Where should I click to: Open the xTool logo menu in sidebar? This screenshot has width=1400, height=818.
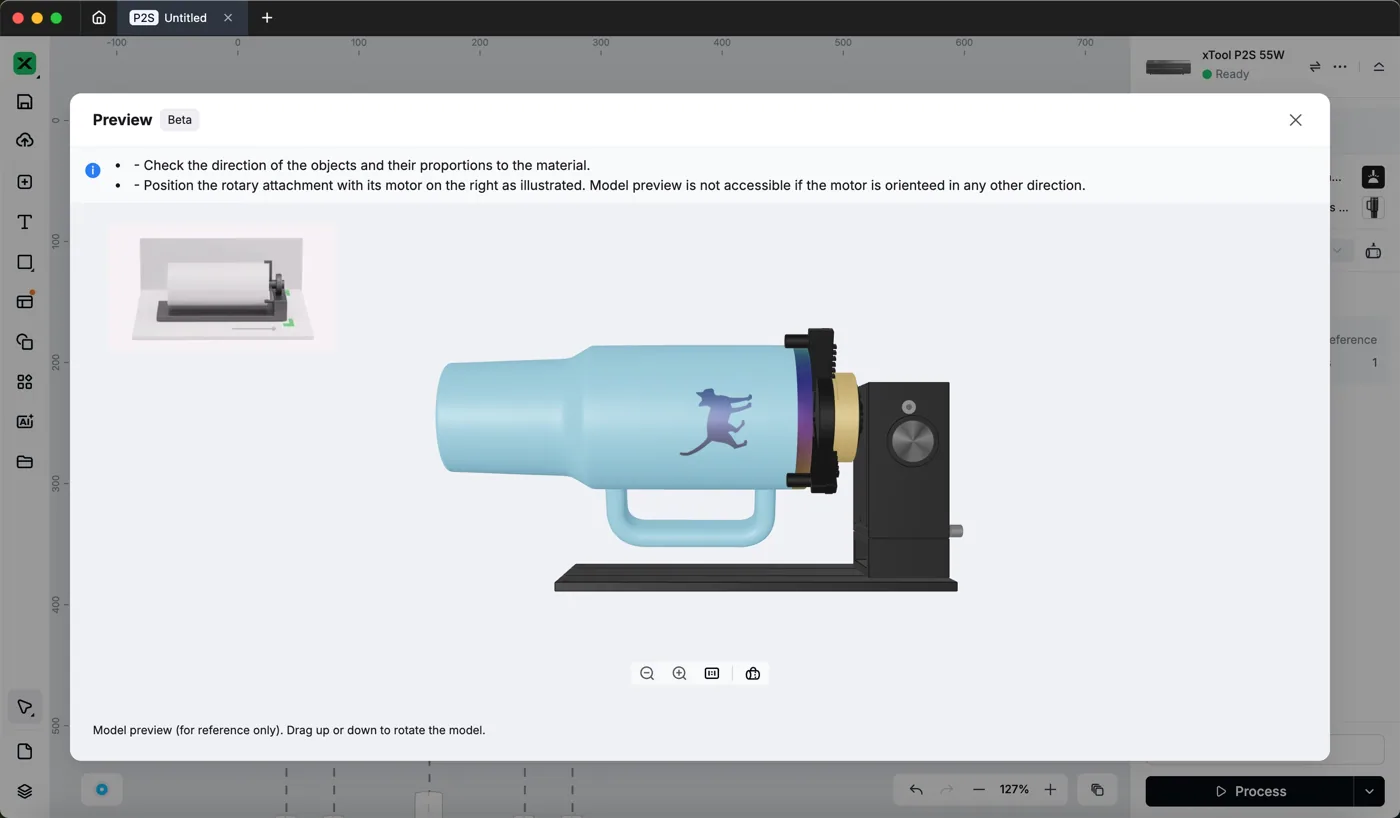click(25, 64)
